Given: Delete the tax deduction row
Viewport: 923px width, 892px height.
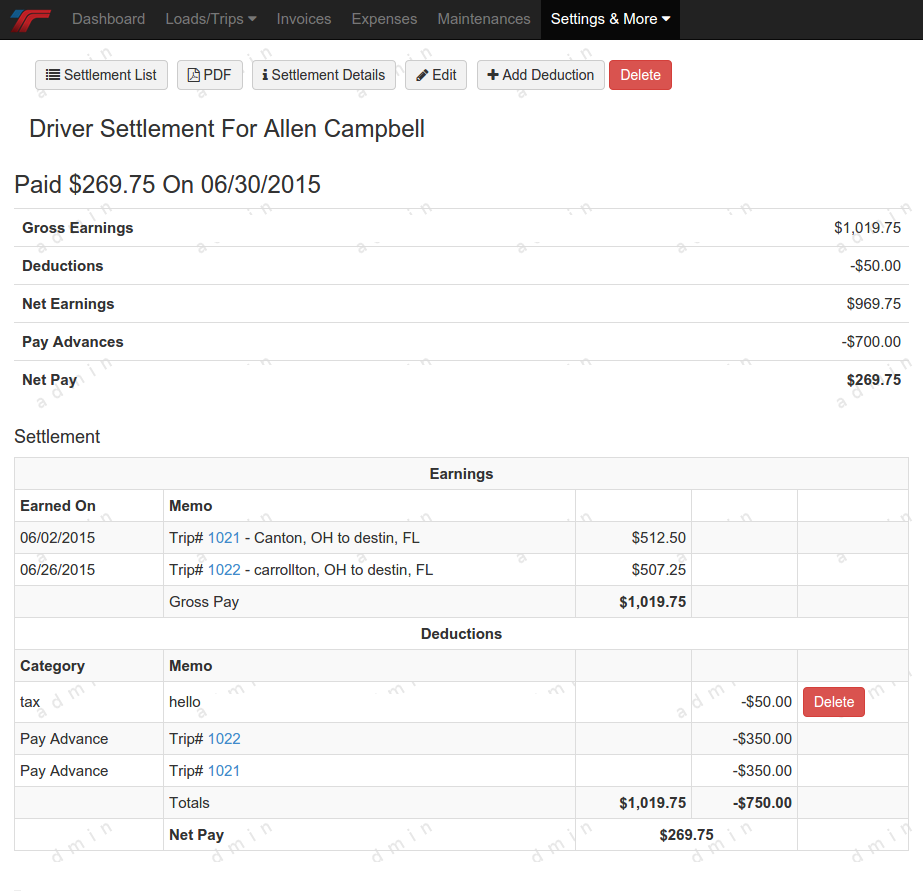Looking at the screenshot, I should point(833,702).
